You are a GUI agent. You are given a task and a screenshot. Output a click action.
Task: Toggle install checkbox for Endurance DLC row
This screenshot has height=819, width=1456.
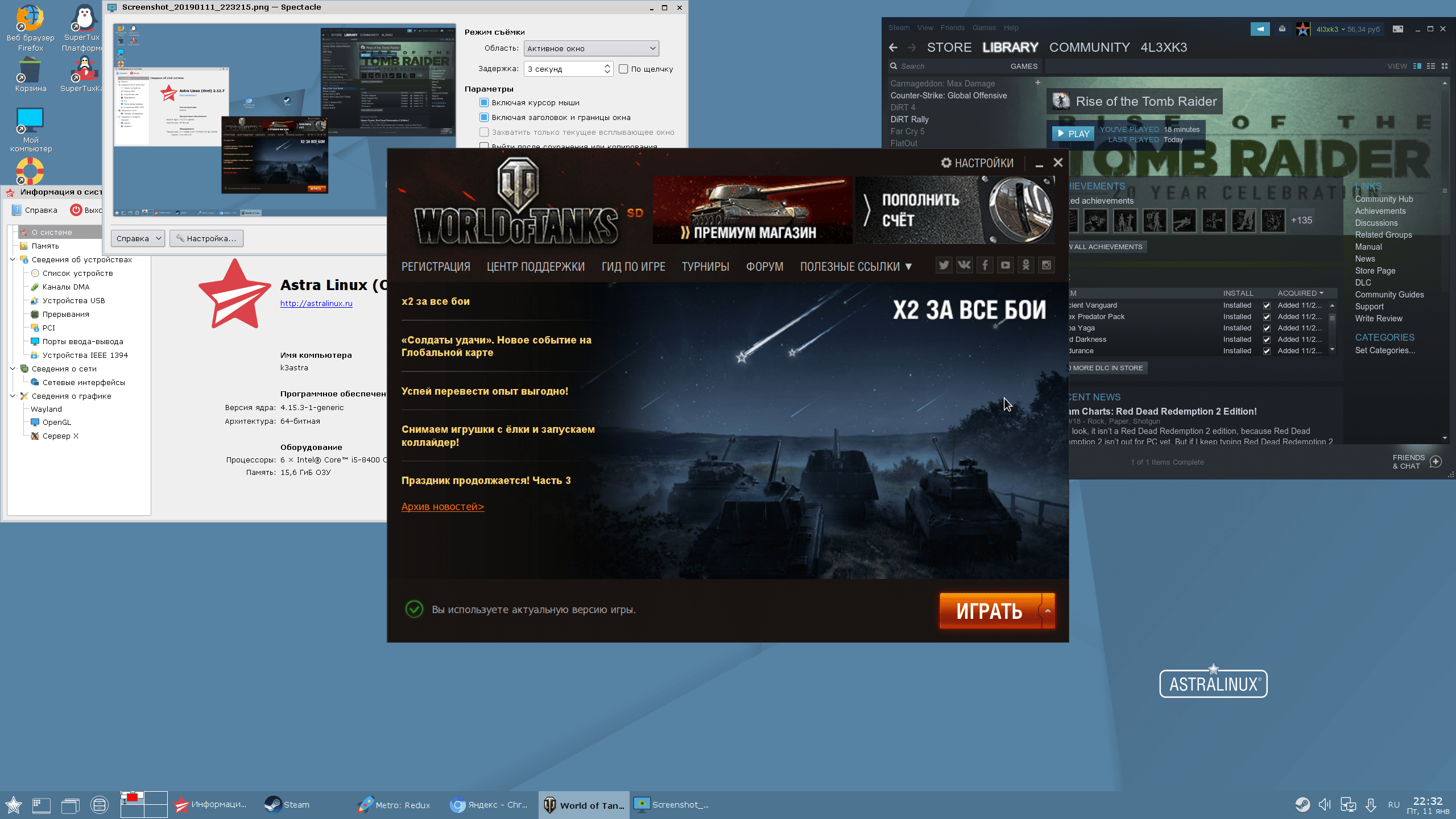pos(1267,351)
